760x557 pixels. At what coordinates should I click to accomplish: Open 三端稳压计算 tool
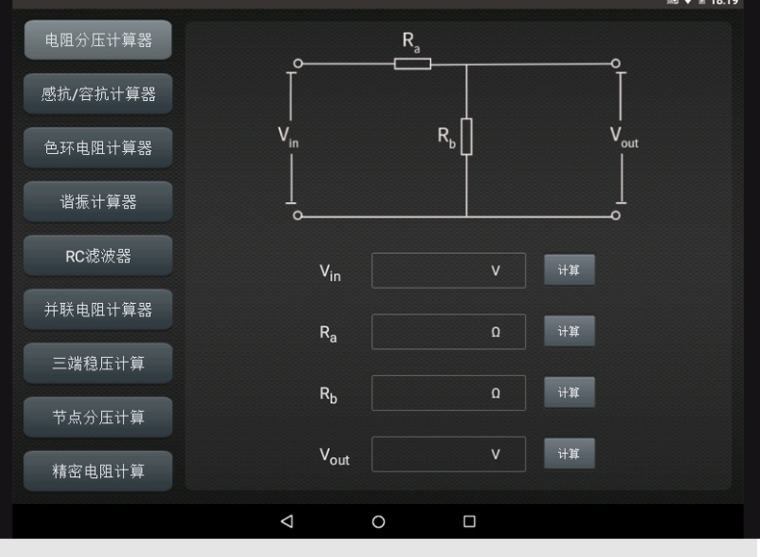(x=98, y=364)
